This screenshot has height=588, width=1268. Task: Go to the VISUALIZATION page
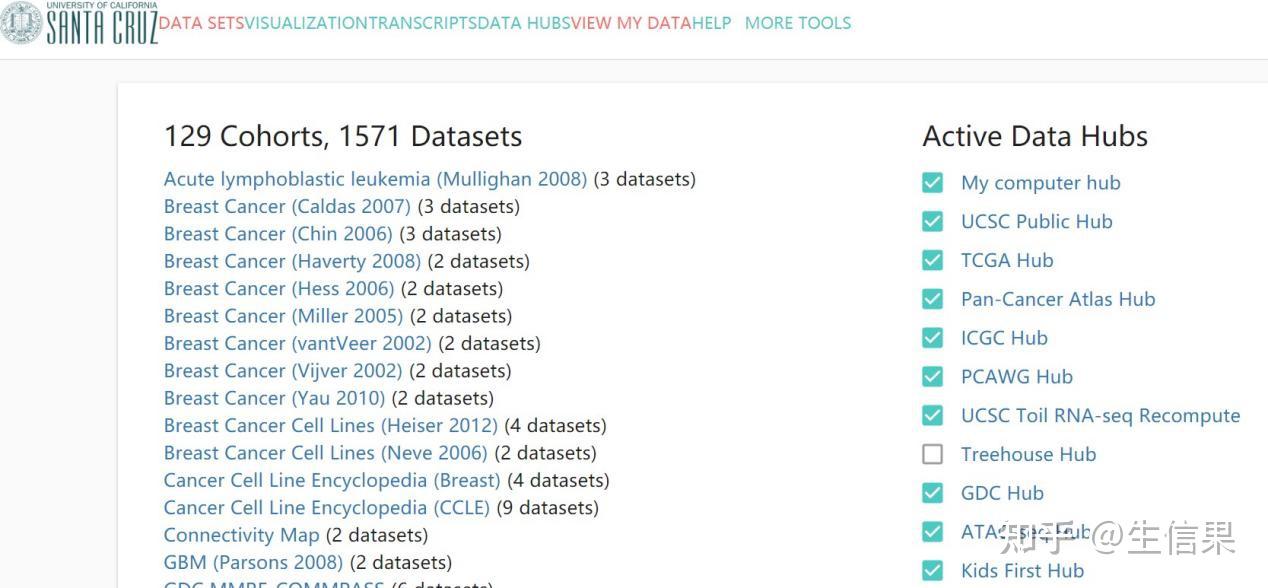306,23
